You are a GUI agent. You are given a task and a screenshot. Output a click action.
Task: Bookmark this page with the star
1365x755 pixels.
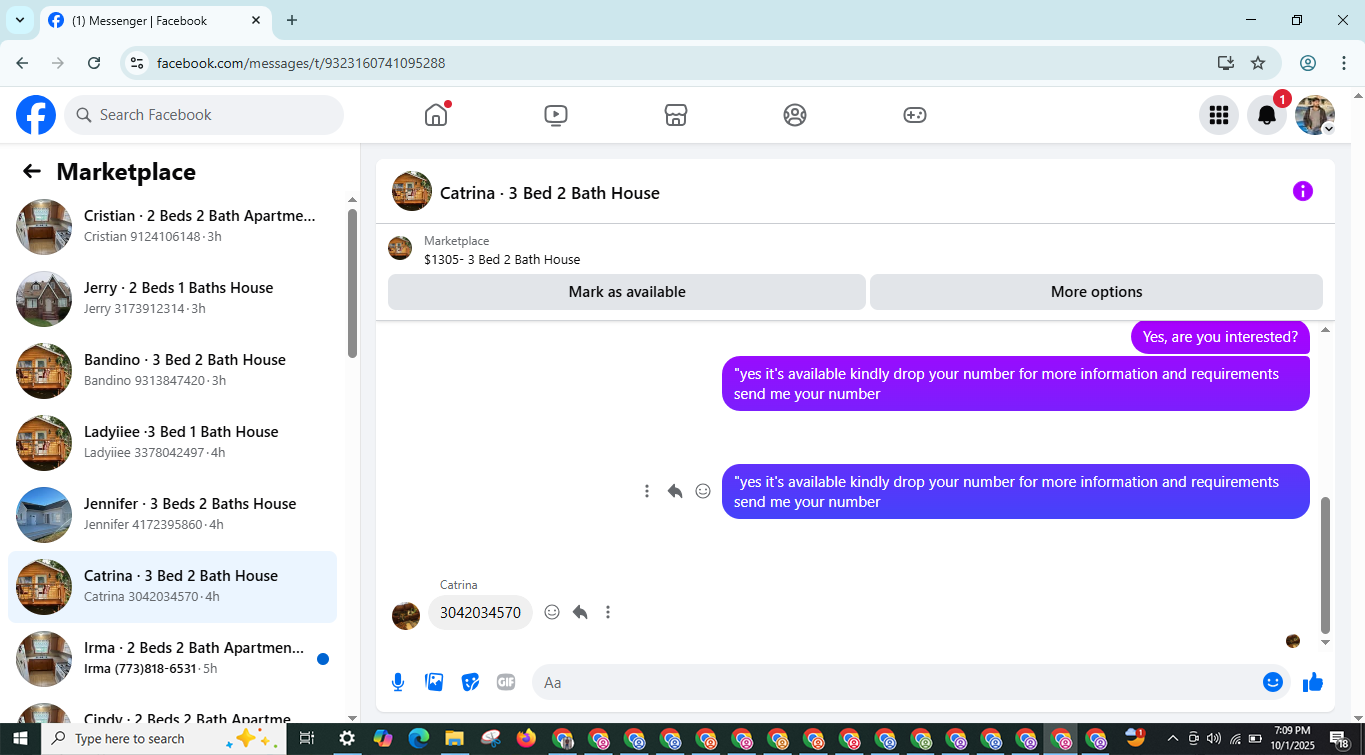(1258, 63)
